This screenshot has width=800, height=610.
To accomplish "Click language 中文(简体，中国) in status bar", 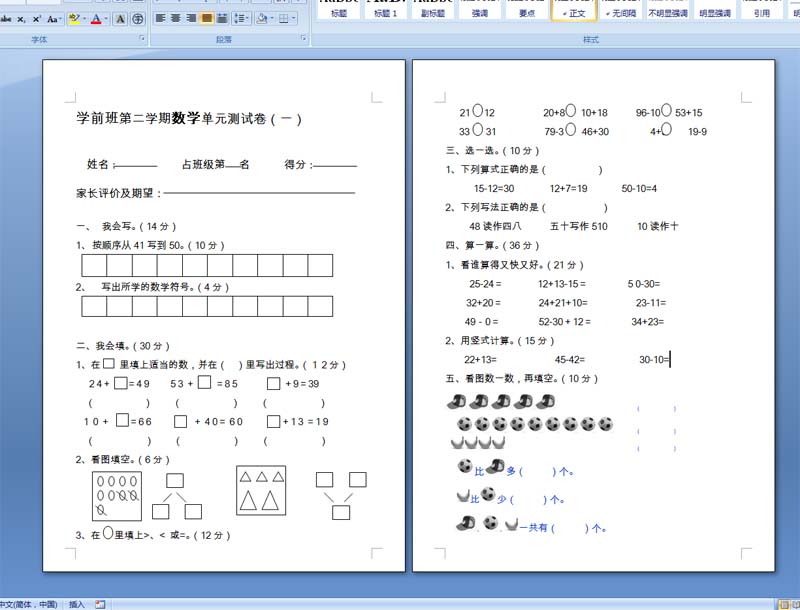I will pos(29,604).
